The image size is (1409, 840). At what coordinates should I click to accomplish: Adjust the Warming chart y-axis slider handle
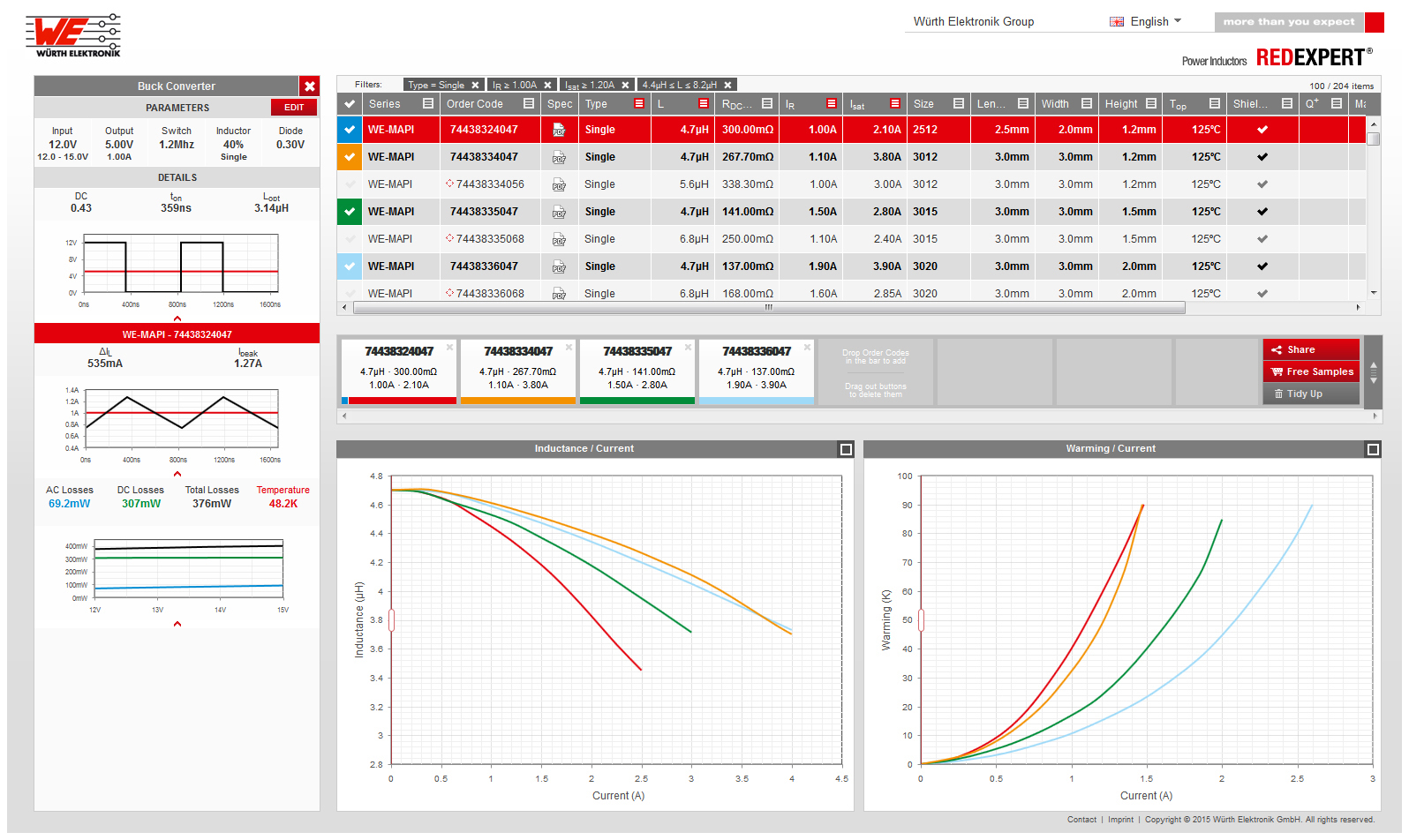click(921, 620)
